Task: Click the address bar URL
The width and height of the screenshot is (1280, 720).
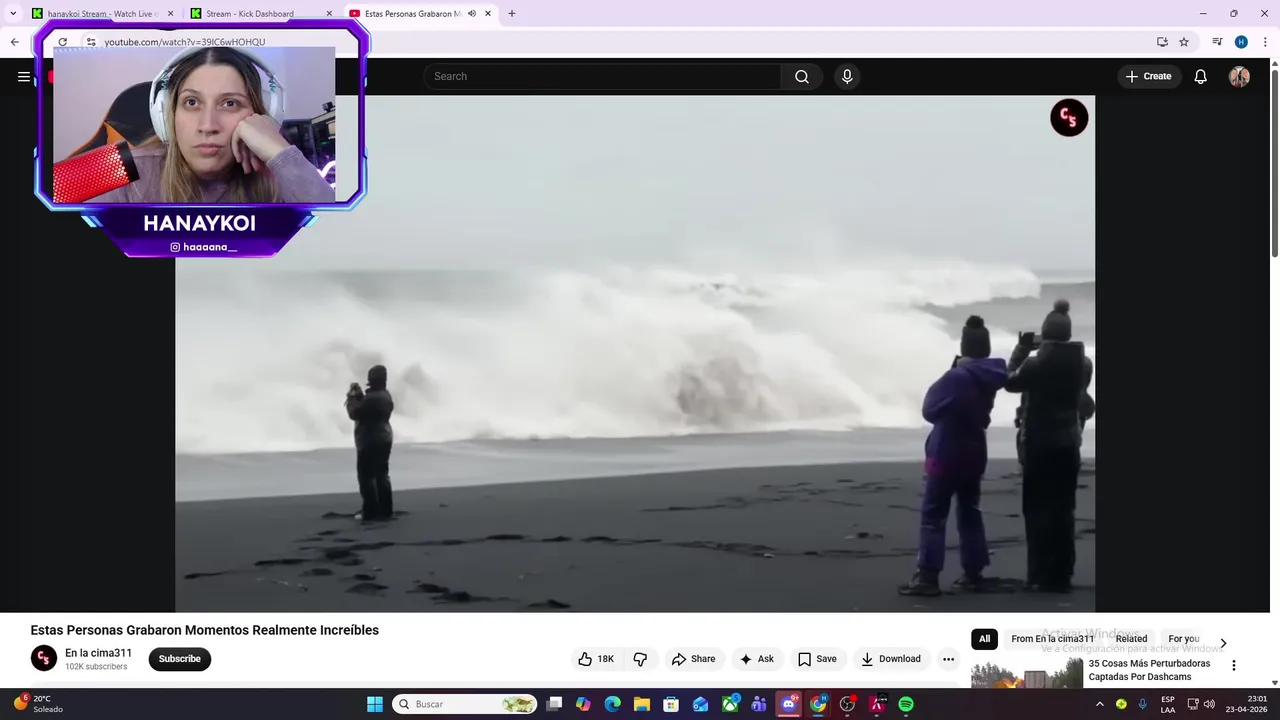Action: pyautogui.click(x=185, y=42)
